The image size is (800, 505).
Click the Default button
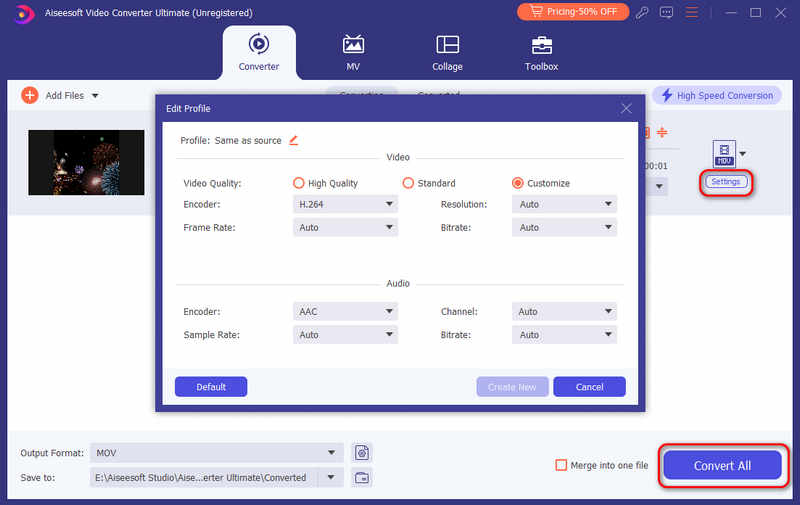211,387
